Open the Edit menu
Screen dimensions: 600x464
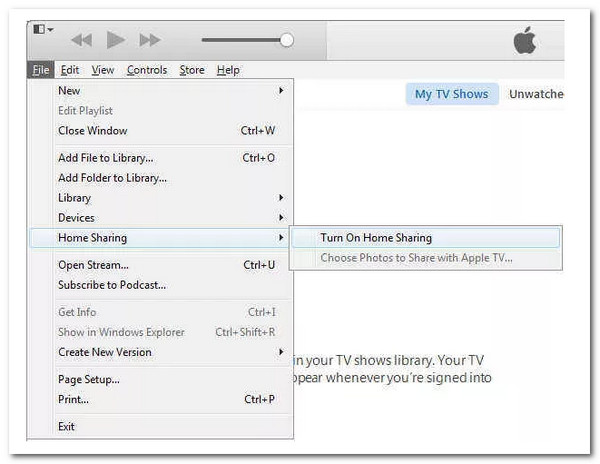[70, 70]
